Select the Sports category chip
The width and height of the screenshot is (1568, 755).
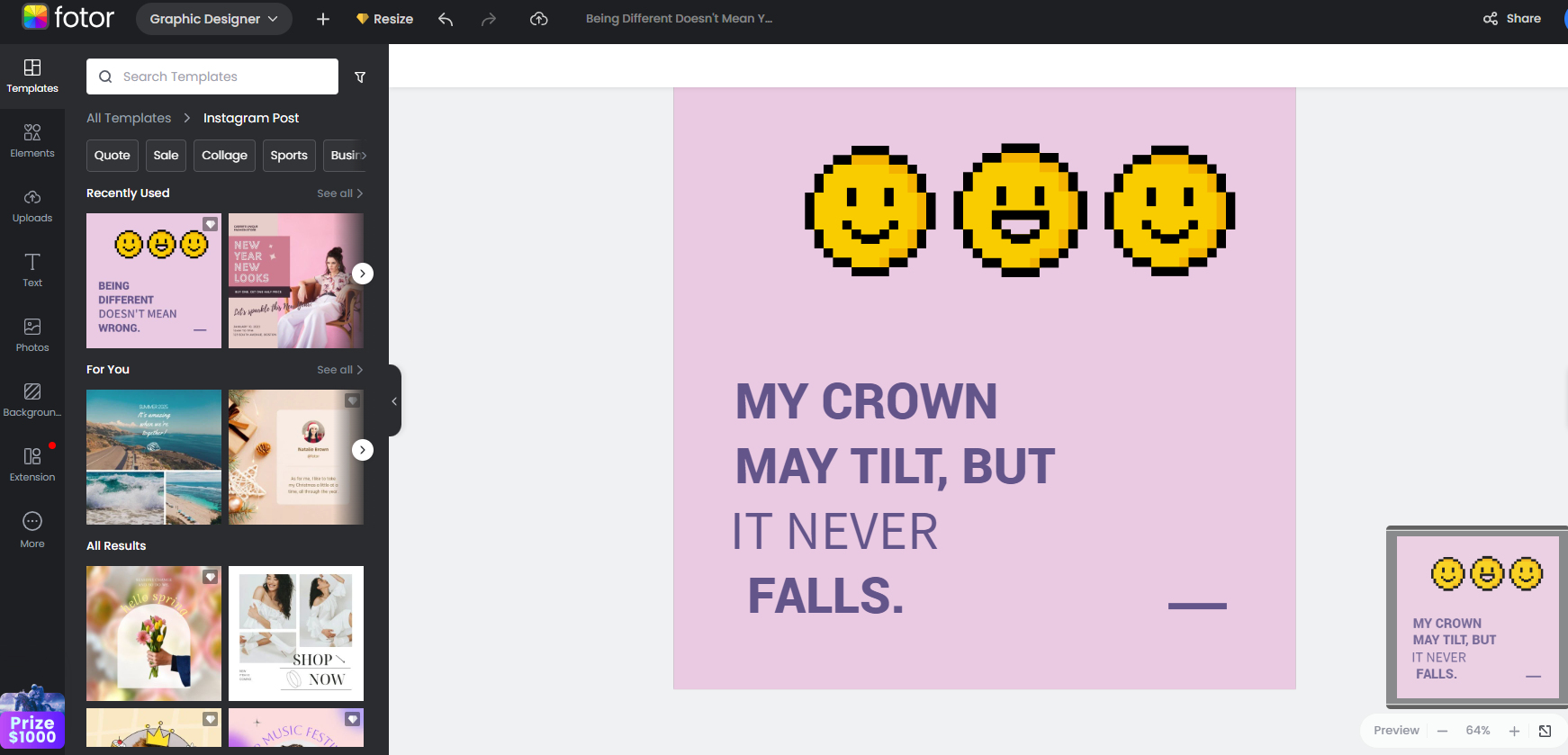click(289, 155)
